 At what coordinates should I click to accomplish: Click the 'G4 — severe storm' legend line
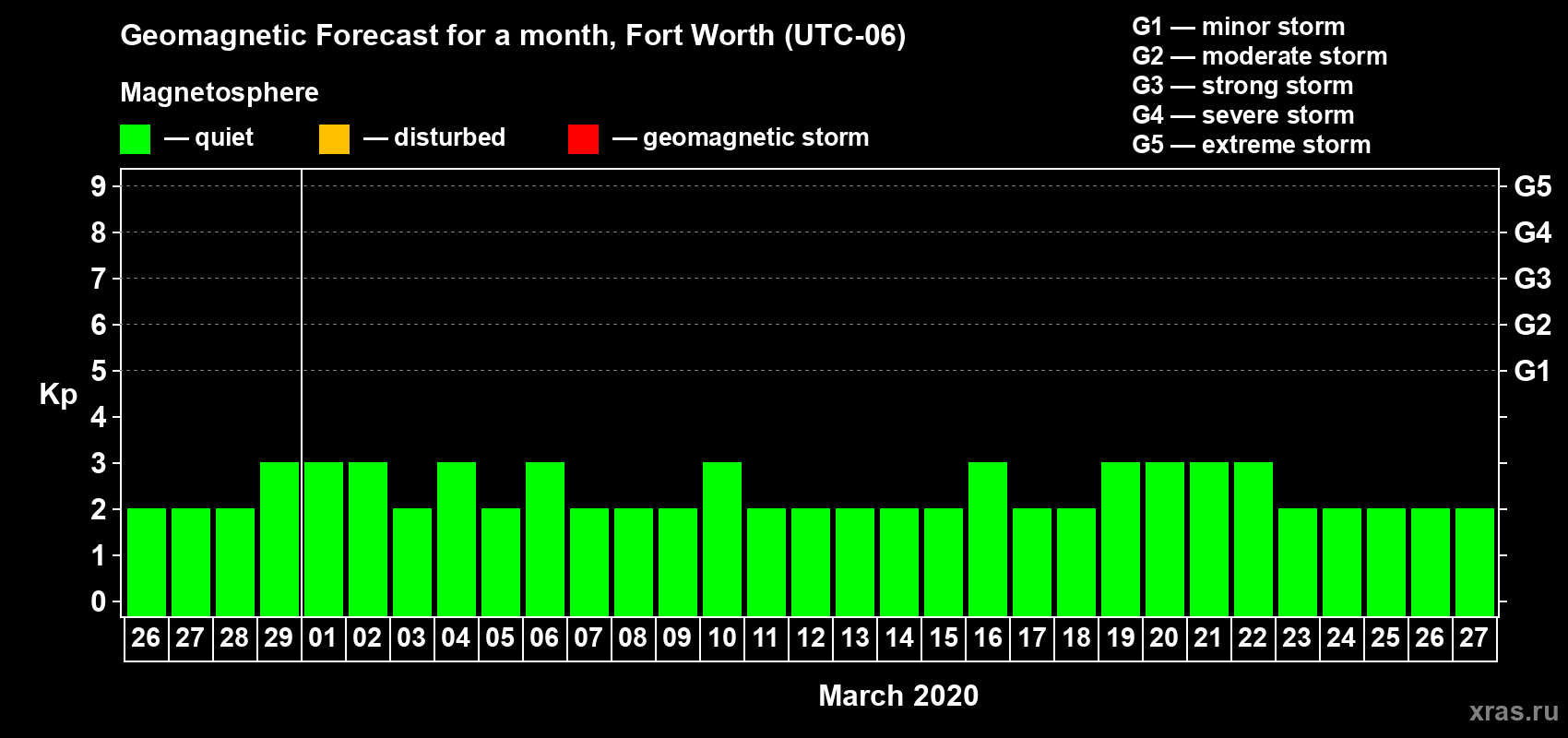click(x=1243, y=115)
